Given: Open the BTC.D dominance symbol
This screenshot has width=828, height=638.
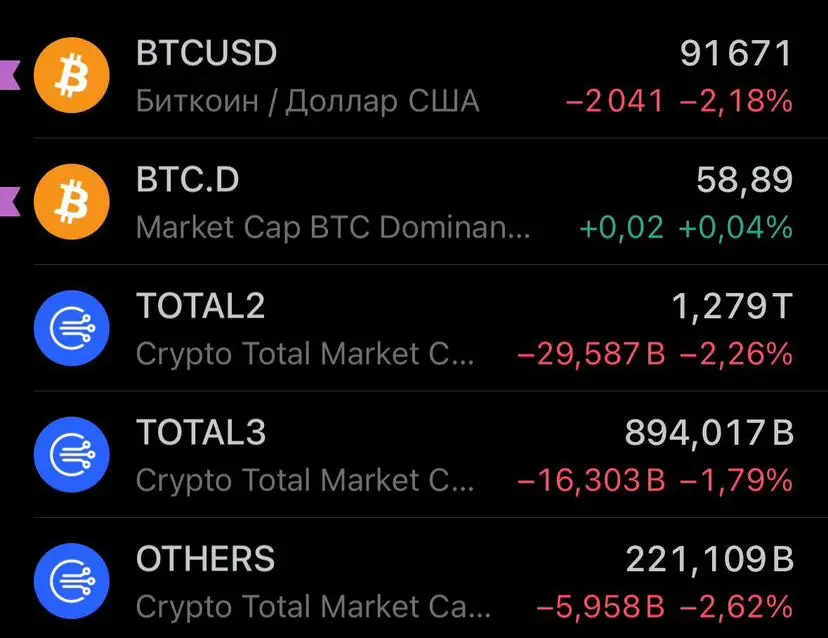Looking at the screenshot, I should [x=187, y=180].
